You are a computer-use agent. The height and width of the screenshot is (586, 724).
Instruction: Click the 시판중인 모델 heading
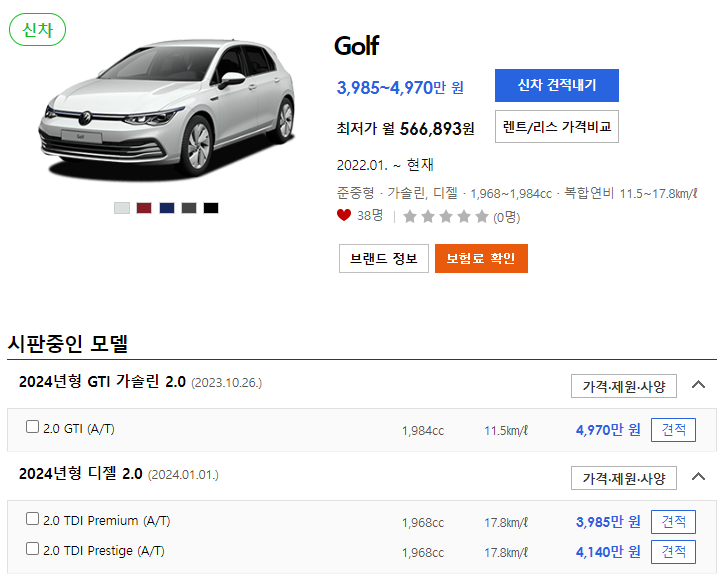point(68,343)
